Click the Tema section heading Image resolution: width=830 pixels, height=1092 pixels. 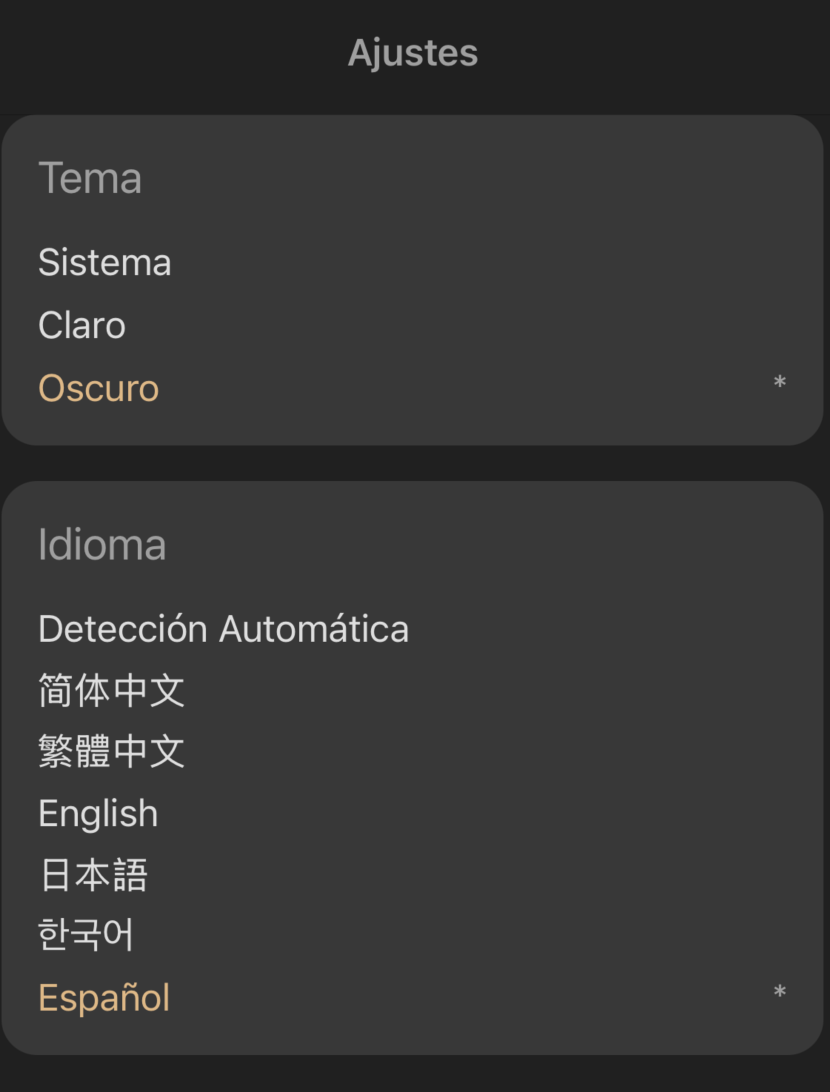tap(90, 179)
